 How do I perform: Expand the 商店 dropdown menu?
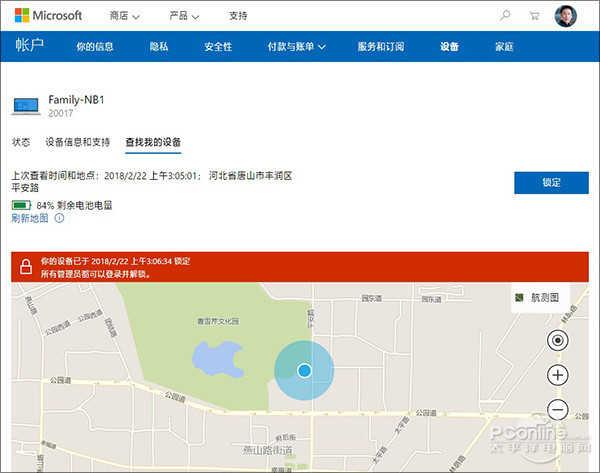[124, 16]
